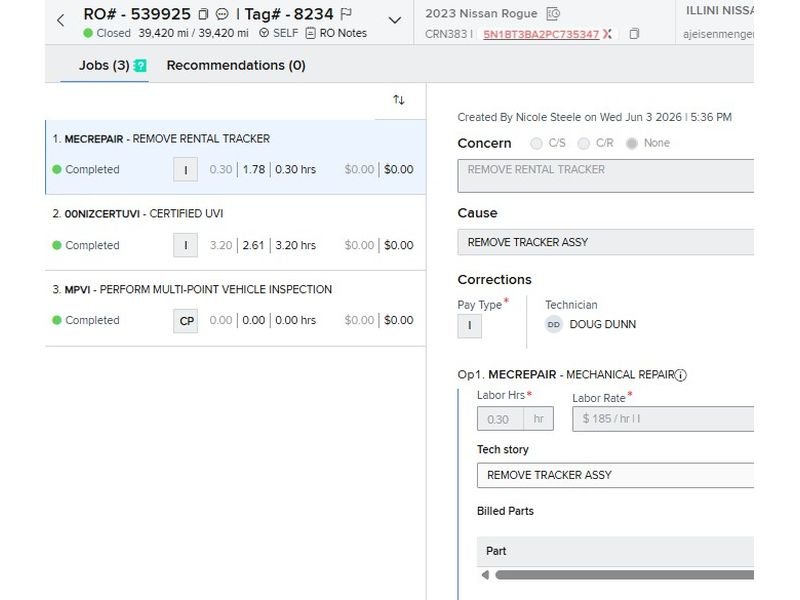Click the red X next to the VIN
Screen dimensions: 800x600
[607, 34]
